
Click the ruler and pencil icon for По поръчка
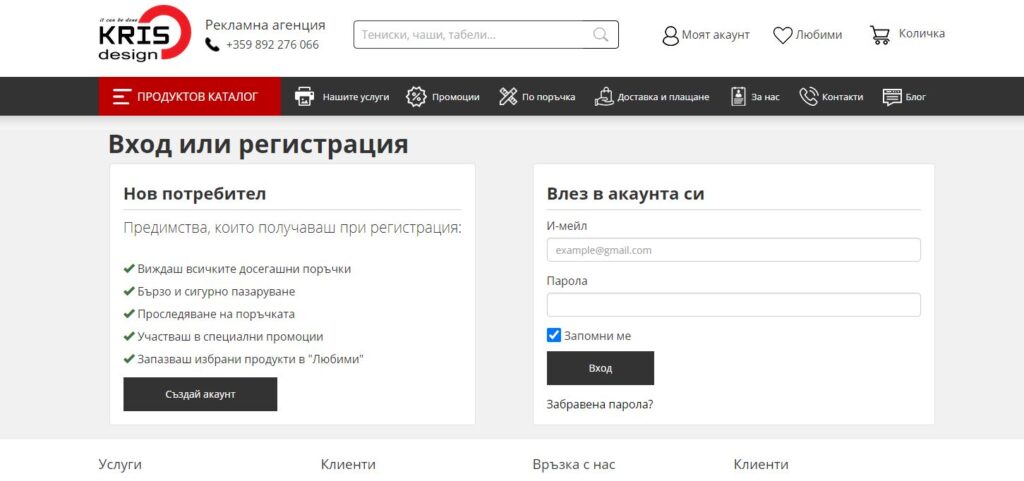508,97
